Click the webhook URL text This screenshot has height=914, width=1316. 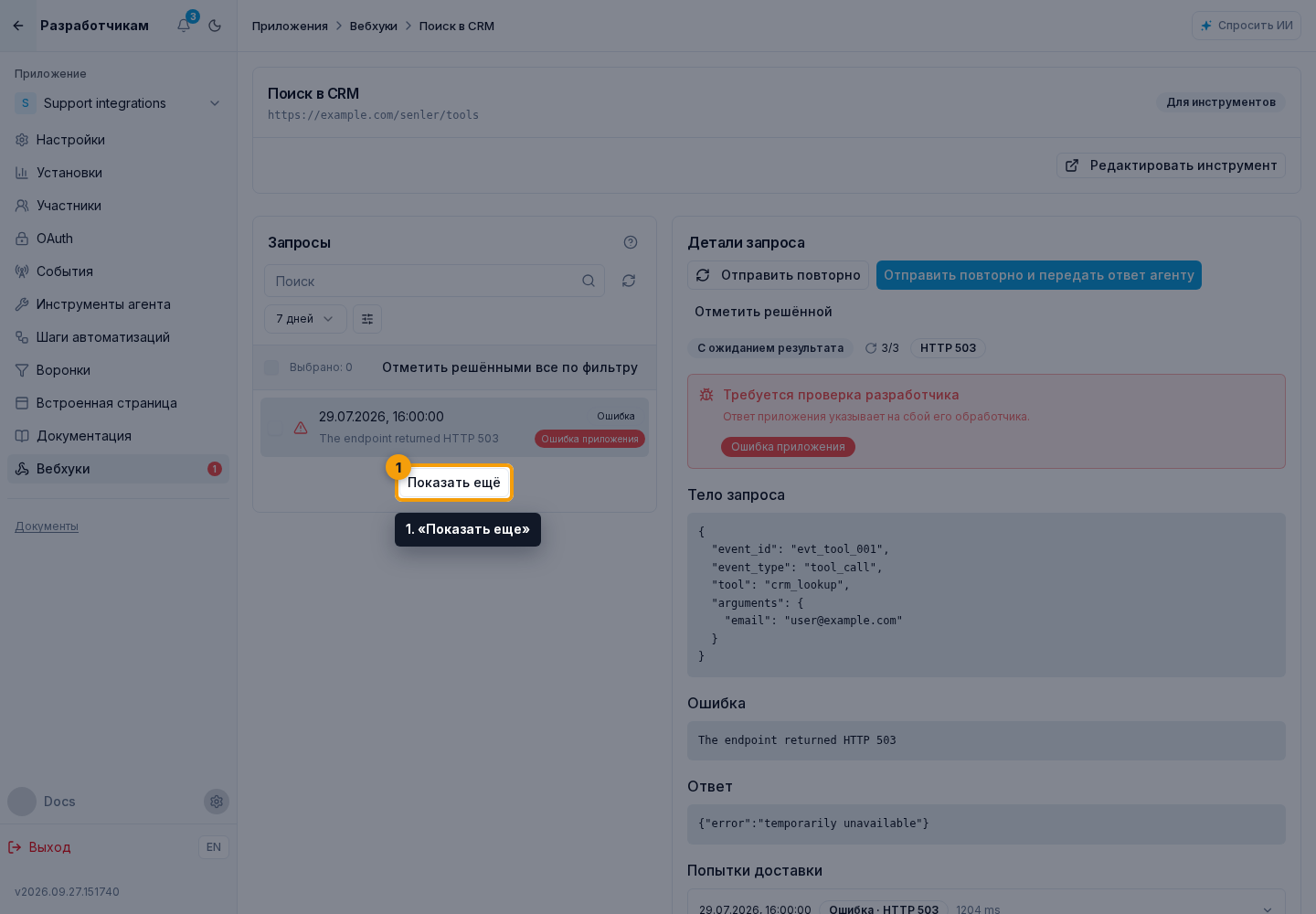click(373, 115)
